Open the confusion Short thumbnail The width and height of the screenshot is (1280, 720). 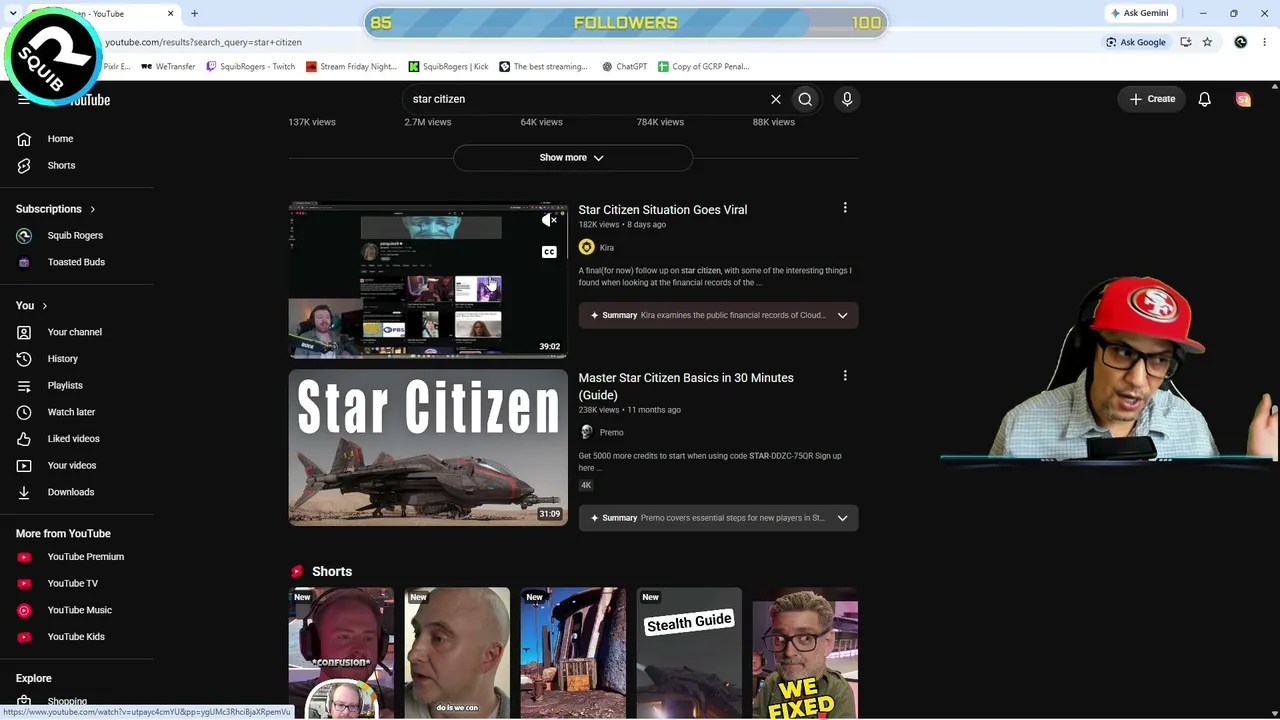tap(341, 653)
